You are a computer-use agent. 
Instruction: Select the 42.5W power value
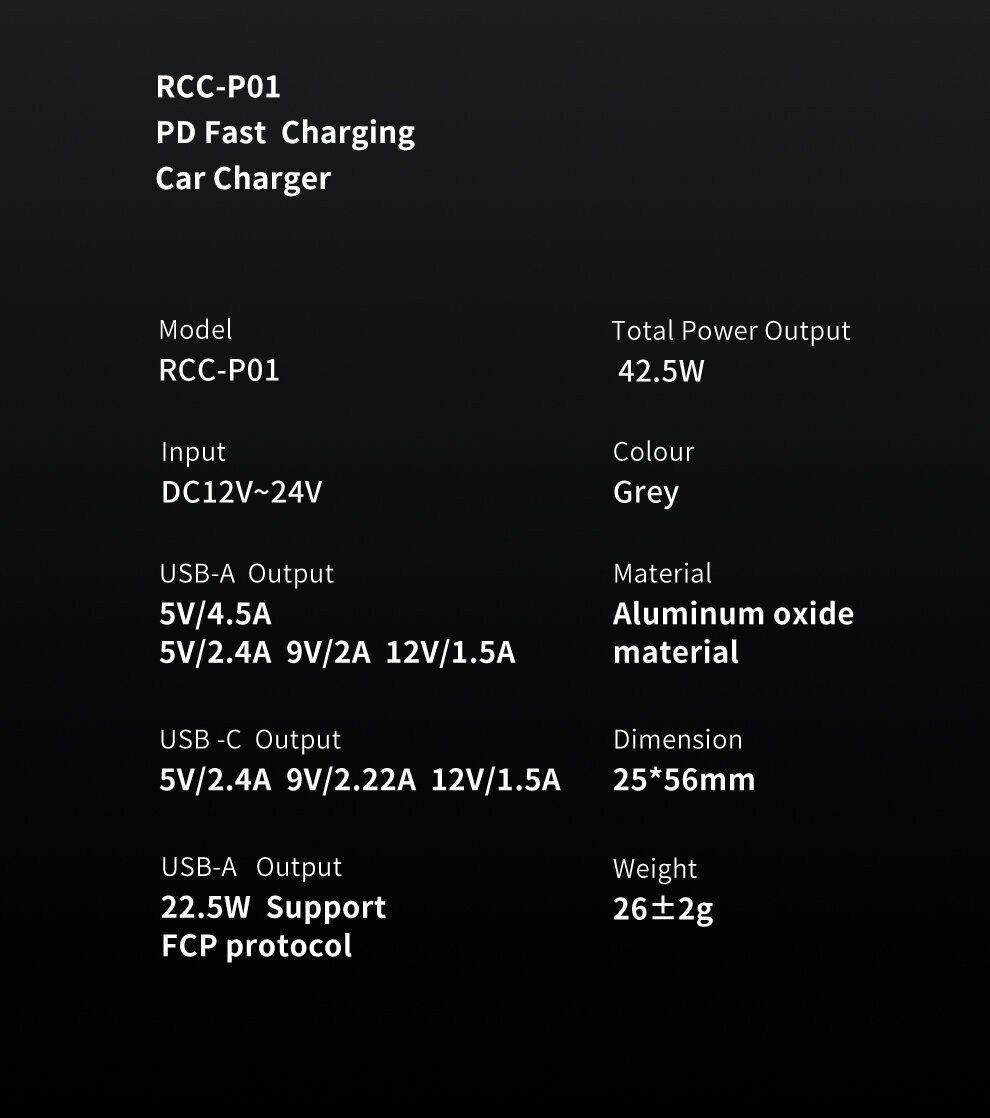click(661, 371)
